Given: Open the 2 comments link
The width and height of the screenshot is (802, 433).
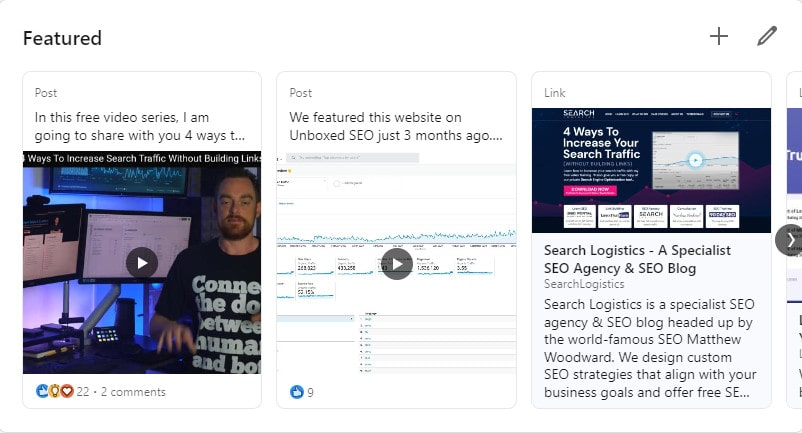Looking at the screenshot, I should click(x=134, y=392).
